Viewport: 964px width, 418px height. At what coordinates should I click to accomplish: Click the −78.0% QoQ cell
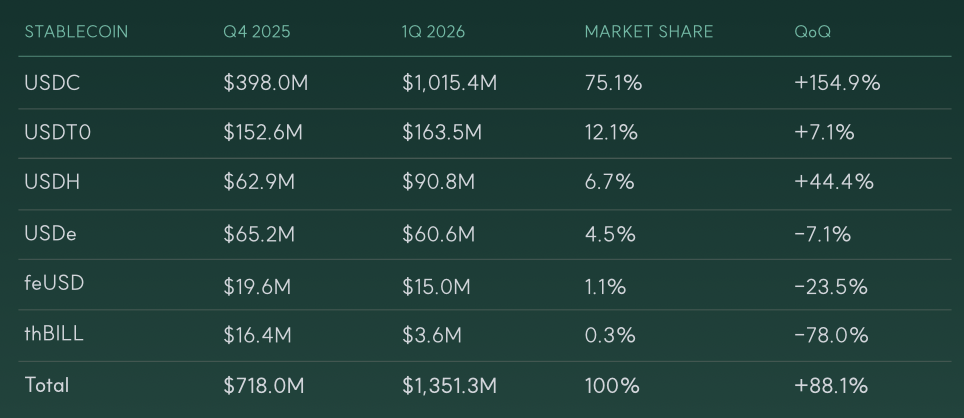click(831, 335)
